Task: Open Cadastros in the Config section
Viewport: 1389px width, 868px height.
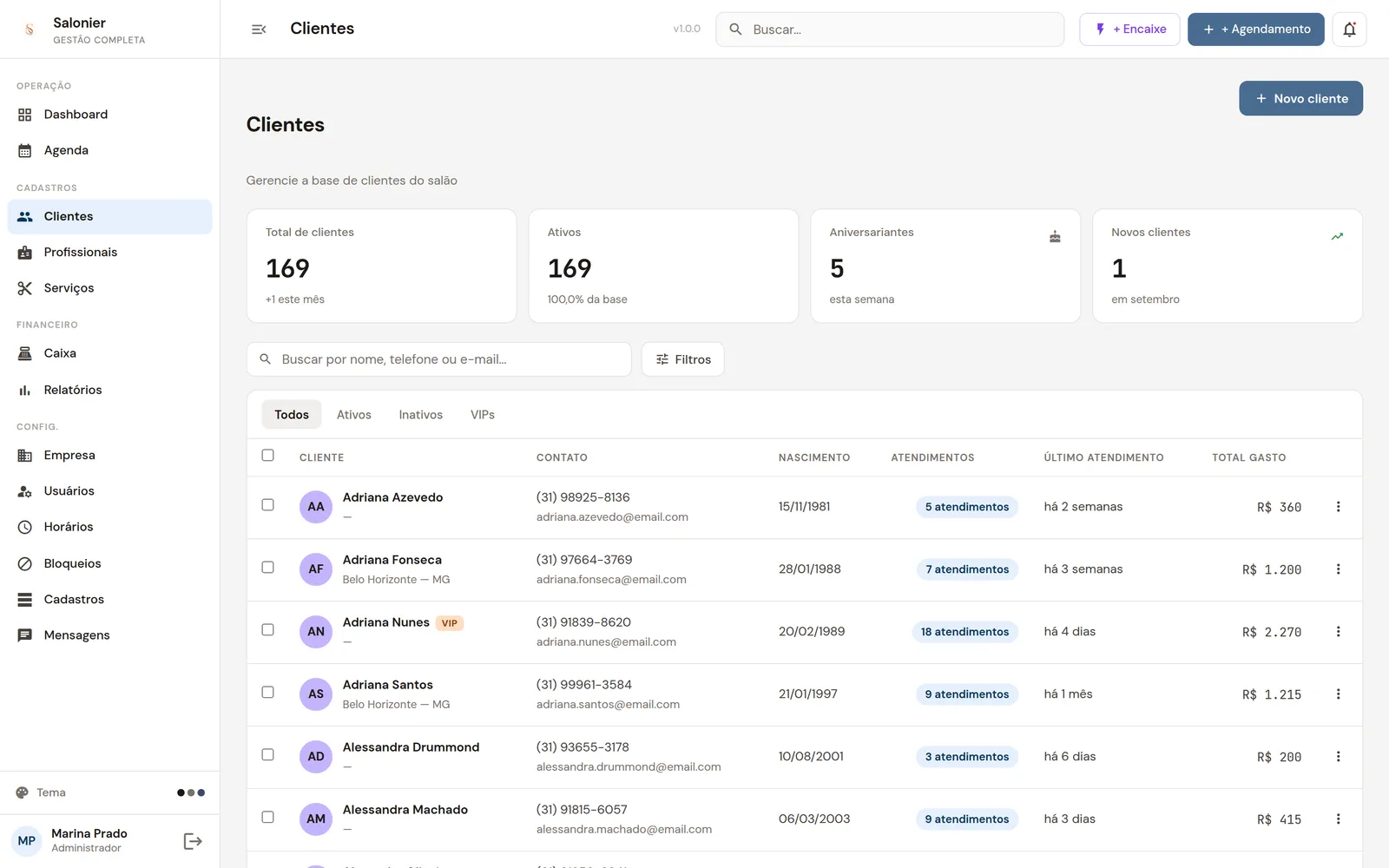Action: [x=109, y=599]
